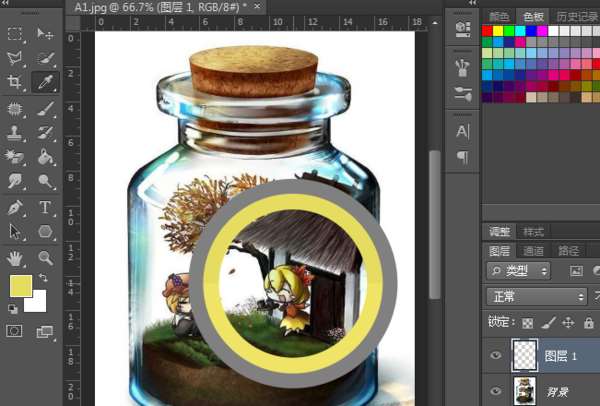The width and height of the screenshot is (600, 406).
Task: Switch to the 调整 tab
Action: pos(499,232)
